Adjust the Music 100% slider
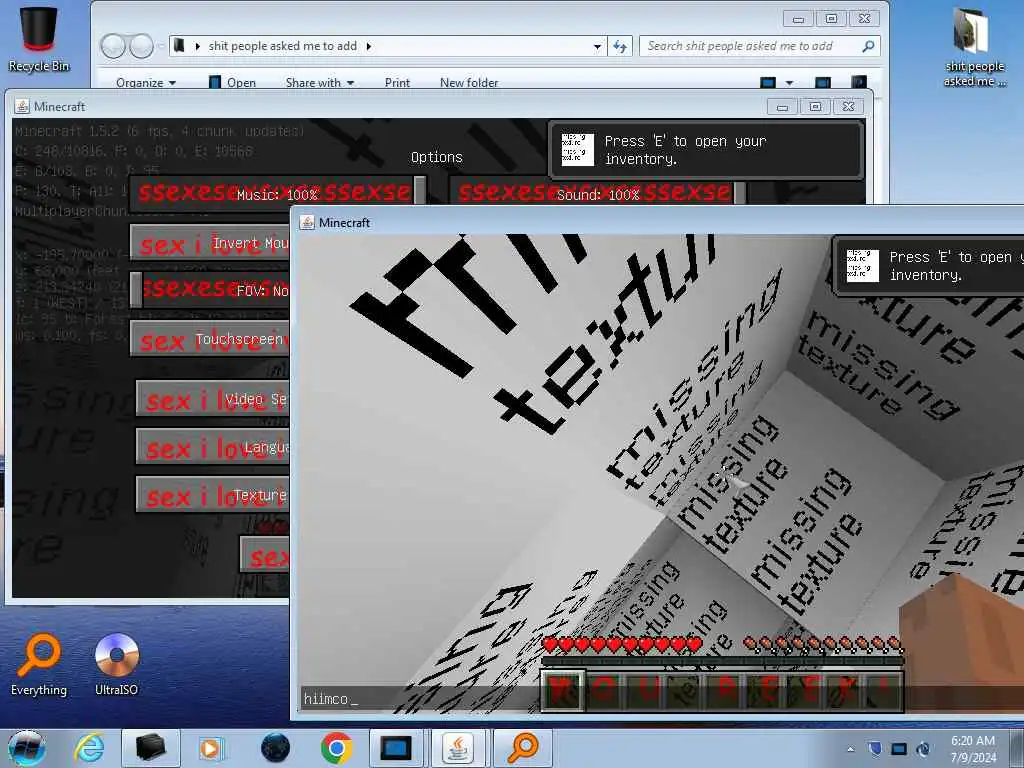Image resolution: width=1024 pixels, height=768 pixels. [x=277, y=194]
